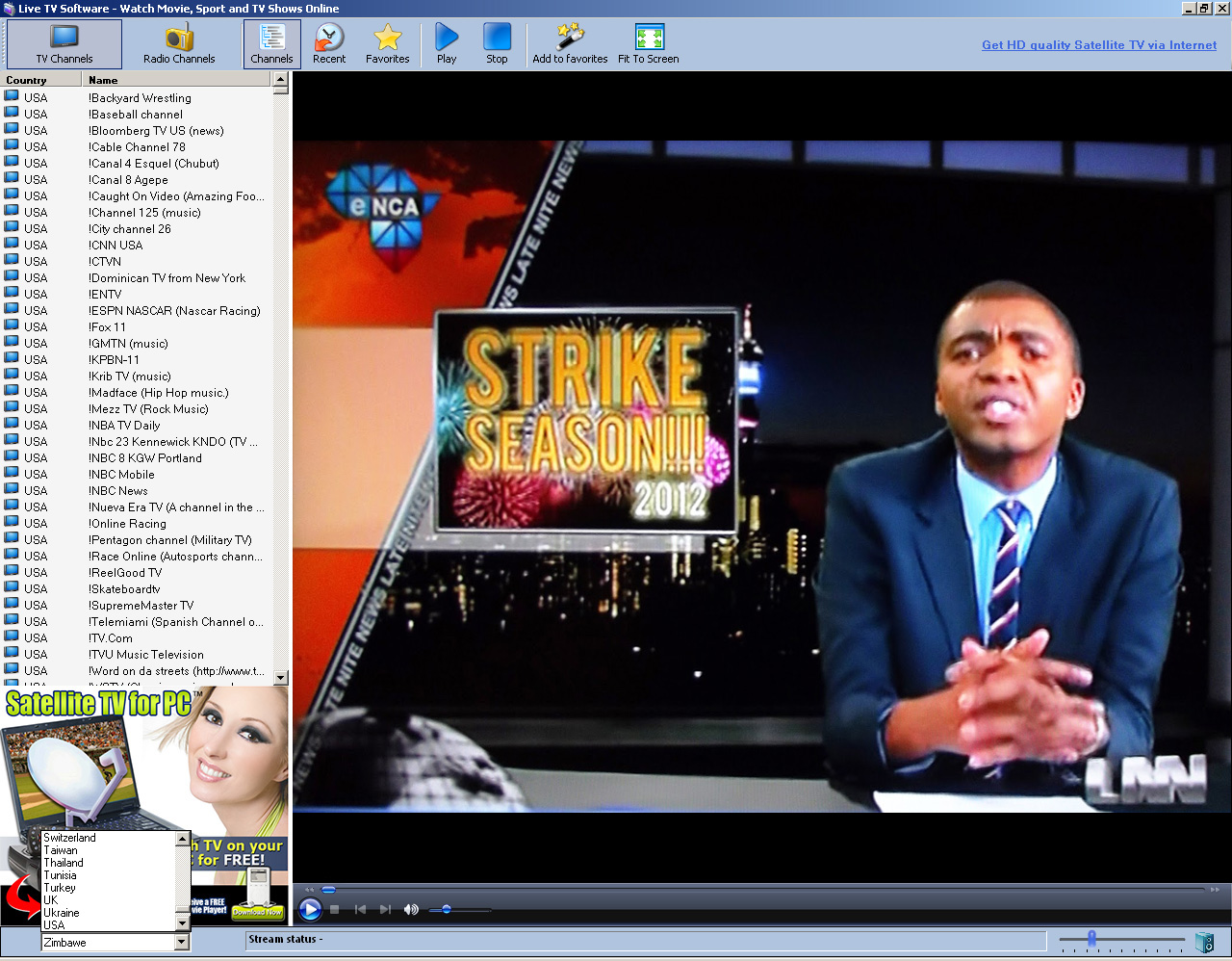The width and height of the screenshot is (1232, 961).
Task: Click the media player stop button
Action: [334, 909]
